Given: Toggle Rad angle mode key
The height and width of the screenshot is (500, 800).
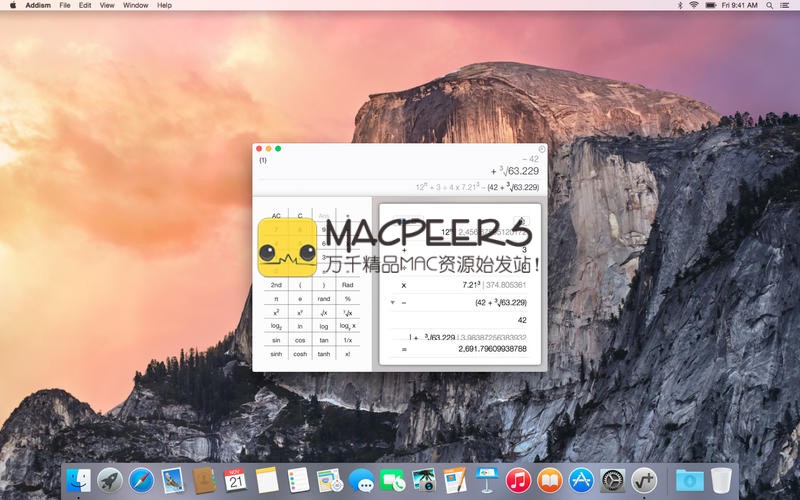Looking at the screenshot, I should coord(348,284).
